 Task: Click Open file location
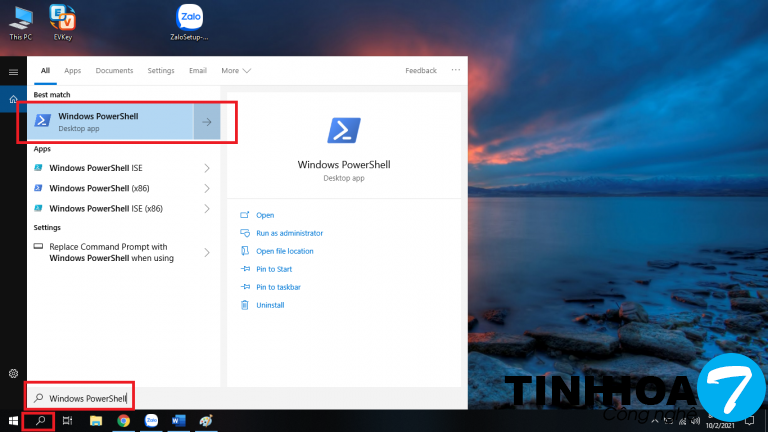(284, 251)
